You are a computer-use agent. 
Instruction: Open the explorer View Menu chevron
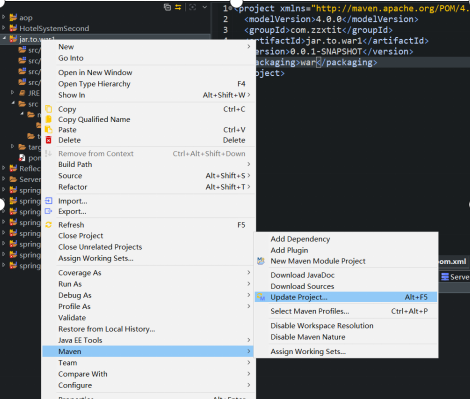click(205, 7)
